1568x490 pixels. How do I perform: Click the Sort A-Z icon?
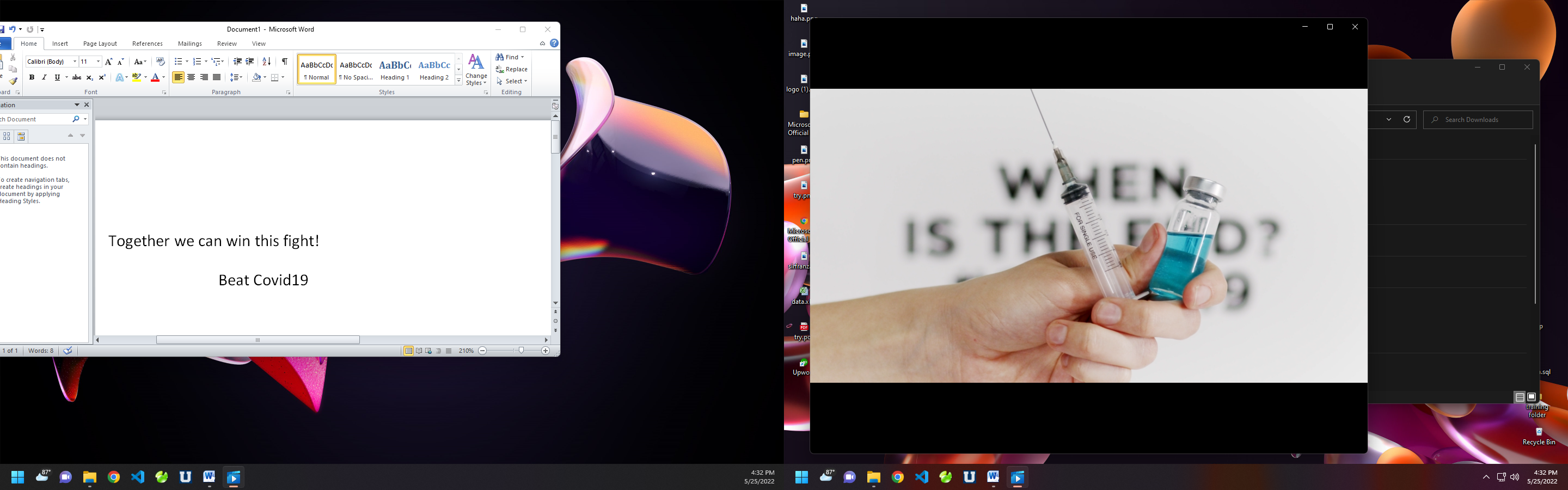click(266, 62)
